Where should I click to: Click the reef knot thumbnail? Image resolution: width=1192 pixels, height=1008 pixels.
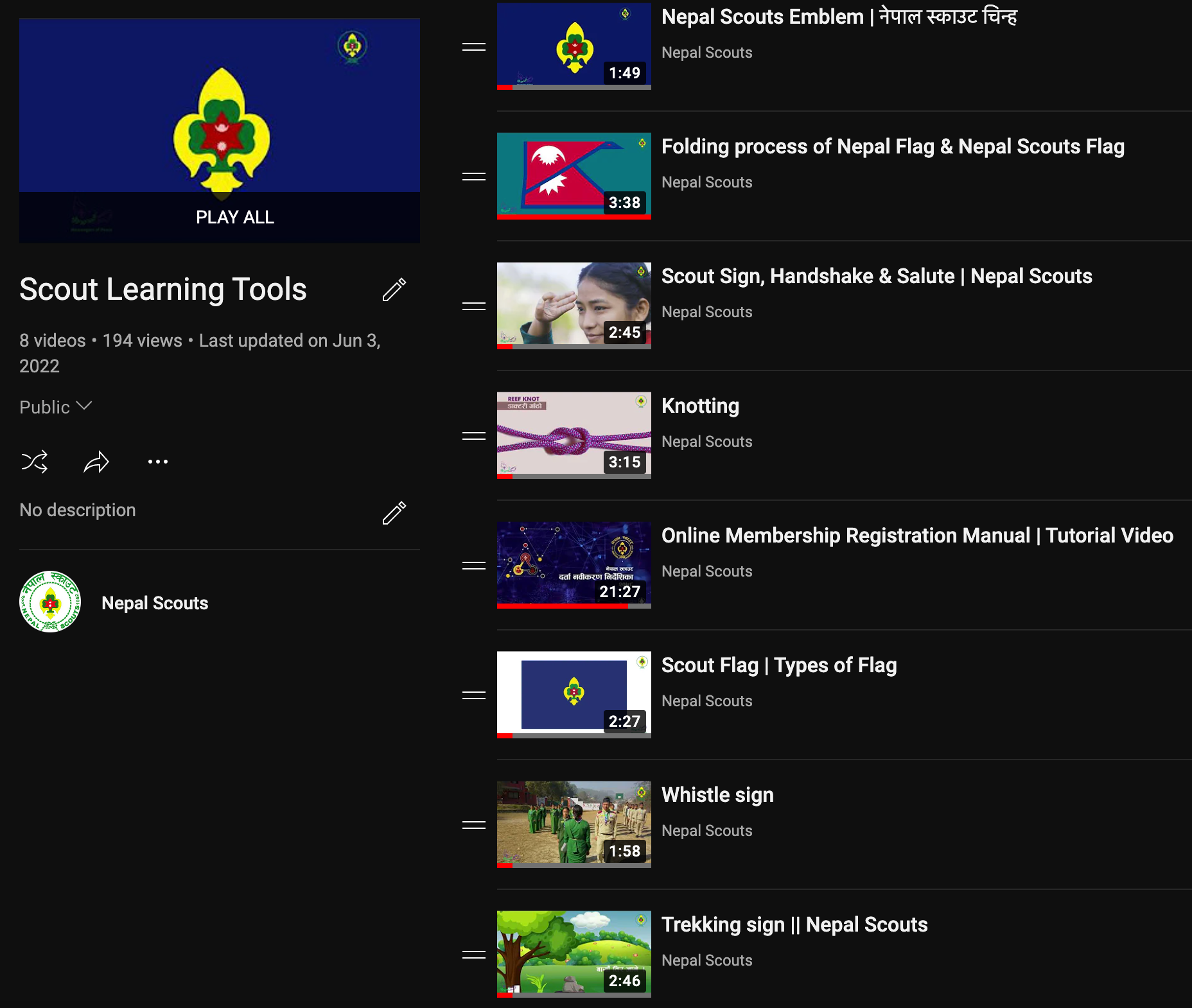[x=574, y=435]
